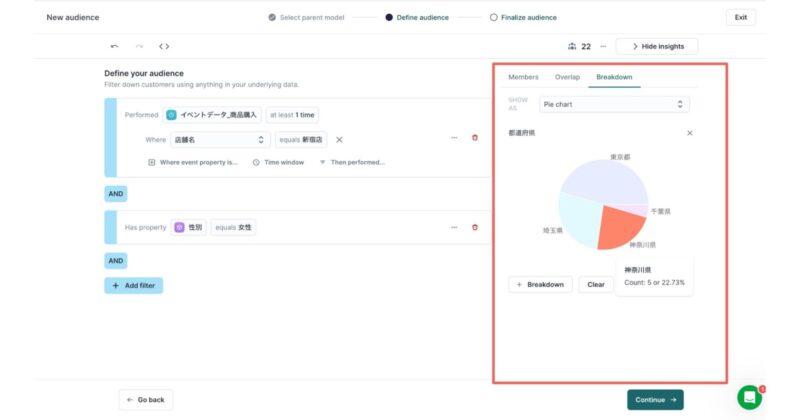Image resolution: width=800 pixels, height=420 pixels.
Task: Open the Pie chart display dropdown
Action: point(613,104)
